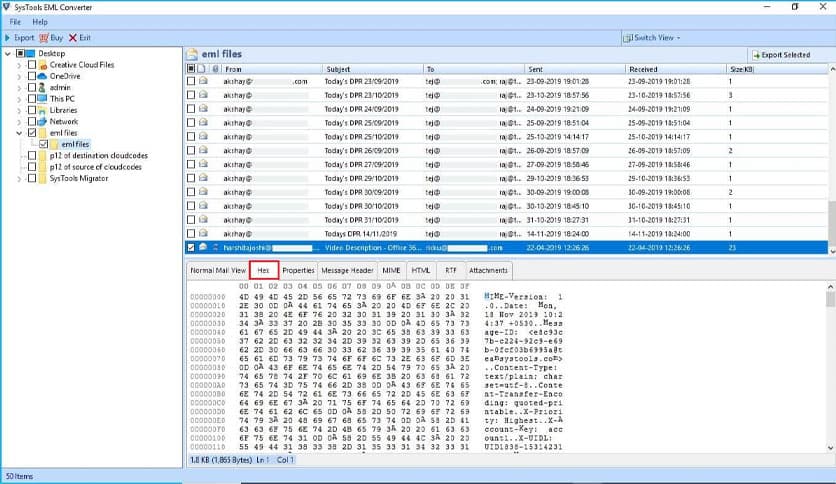836x484 pixels.
Task: Check the Creative Cloud Files checkbox
Action: (32, 64)
